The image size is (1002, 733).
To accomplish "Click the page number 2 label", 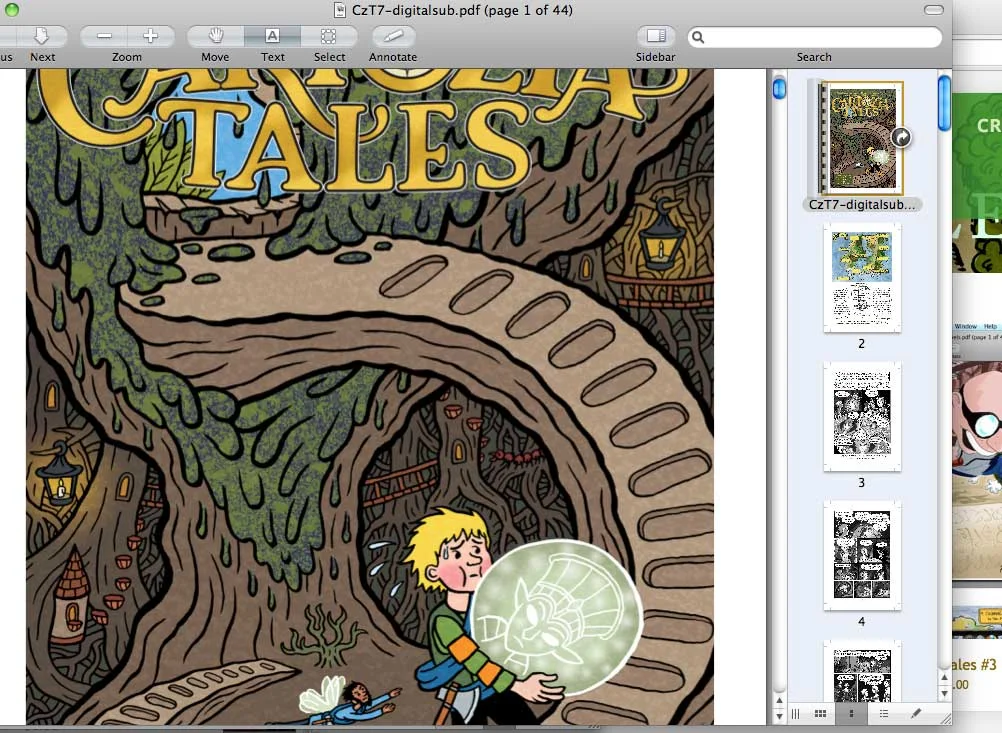I will click(x=861, y=344).
